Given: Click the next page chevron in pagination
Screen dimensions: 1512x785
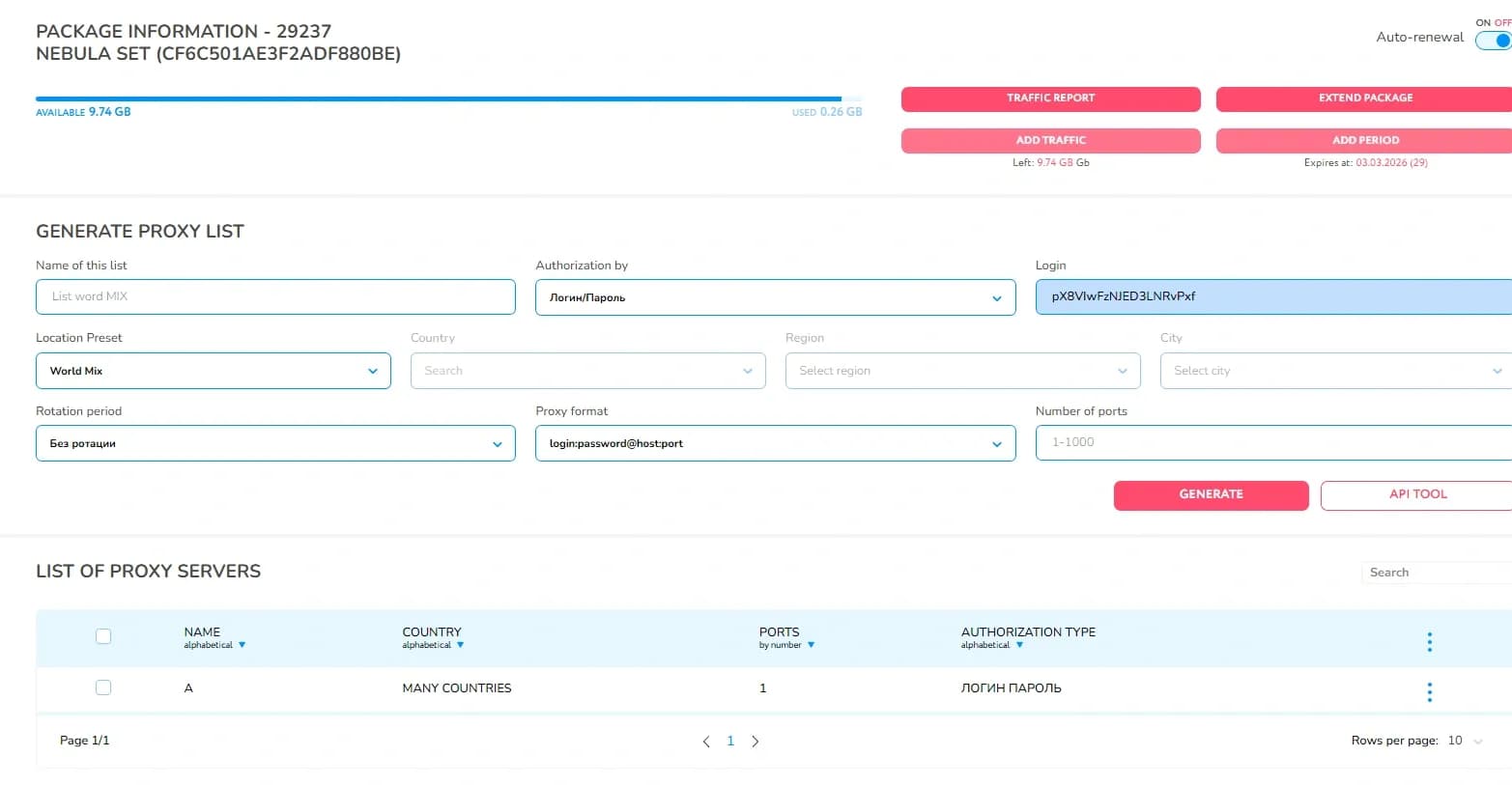Looking at the screenshot, I should tap(756, 741).
